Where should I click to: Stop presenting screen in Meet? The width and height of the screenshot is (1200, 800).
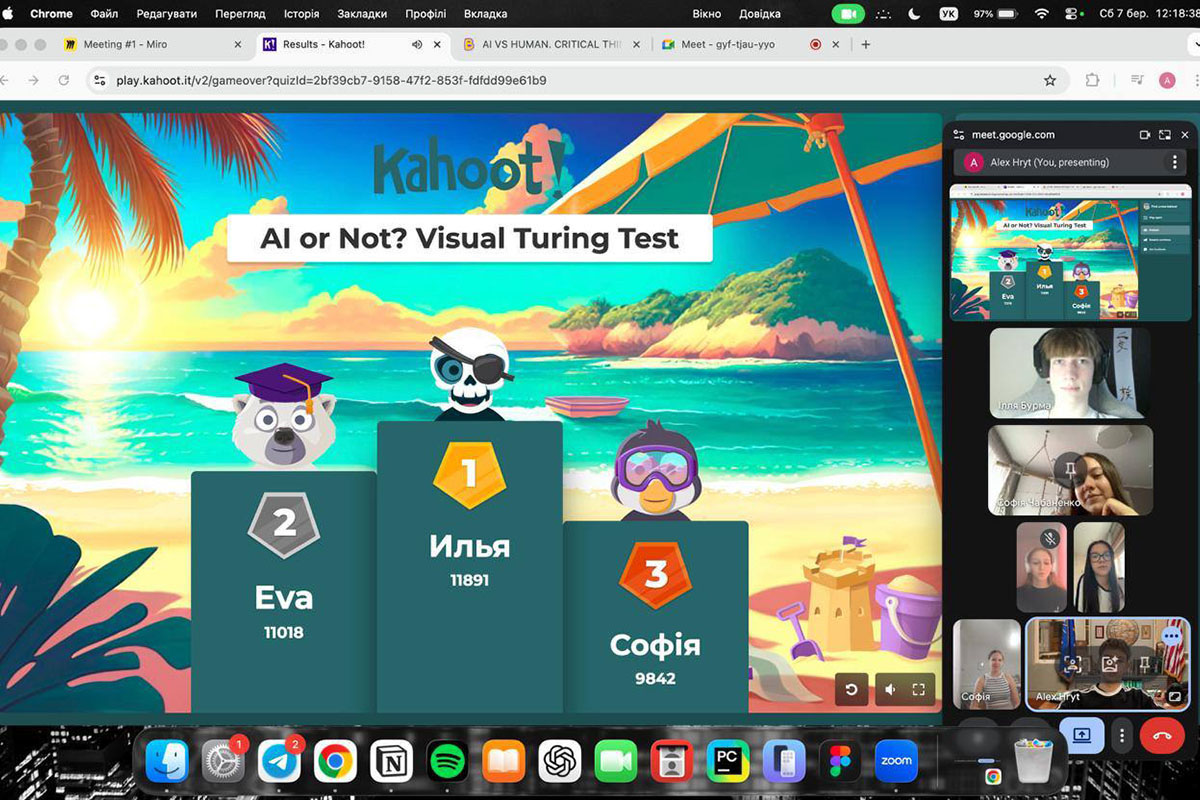[1082, 735]
